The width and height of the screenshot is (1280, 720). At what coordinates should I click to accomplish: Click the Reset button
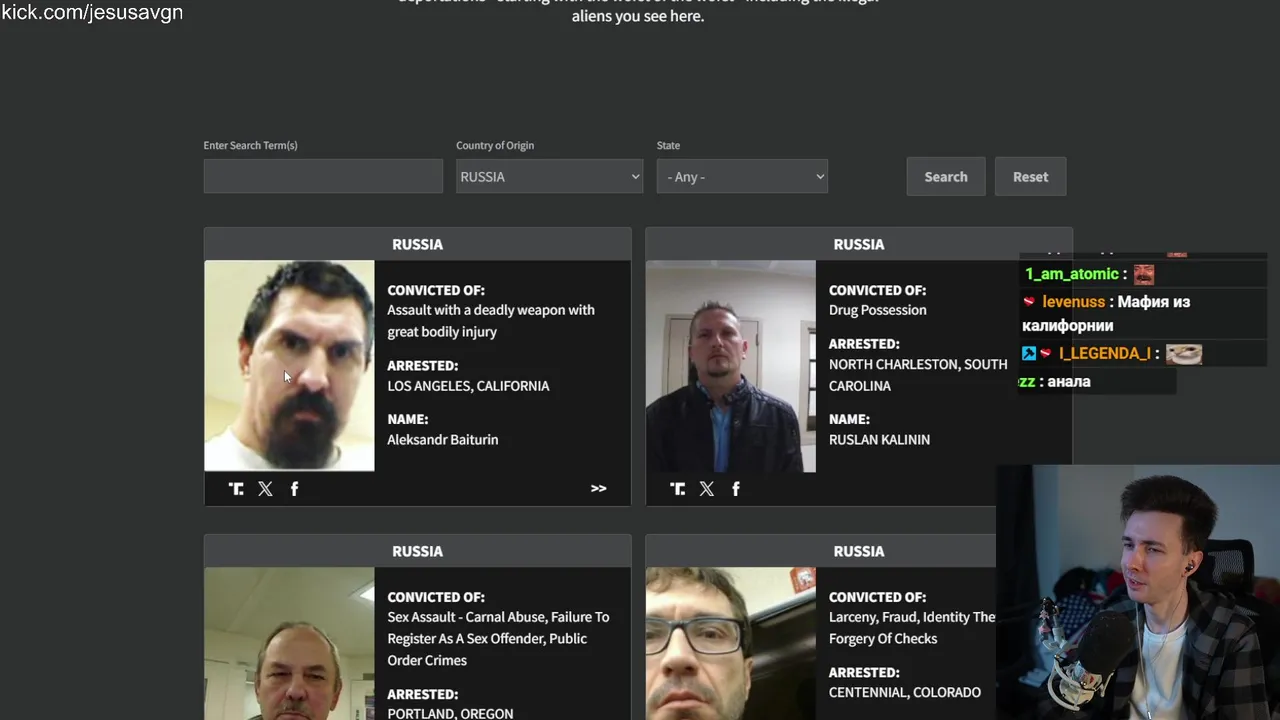1030,177
